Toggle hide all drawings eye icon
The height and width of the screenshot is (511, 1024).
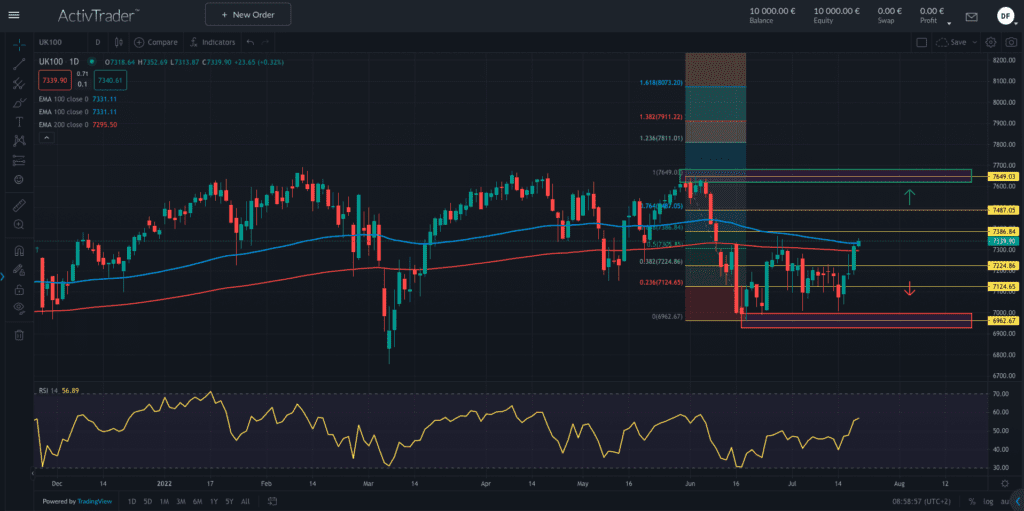click(19, 308)
